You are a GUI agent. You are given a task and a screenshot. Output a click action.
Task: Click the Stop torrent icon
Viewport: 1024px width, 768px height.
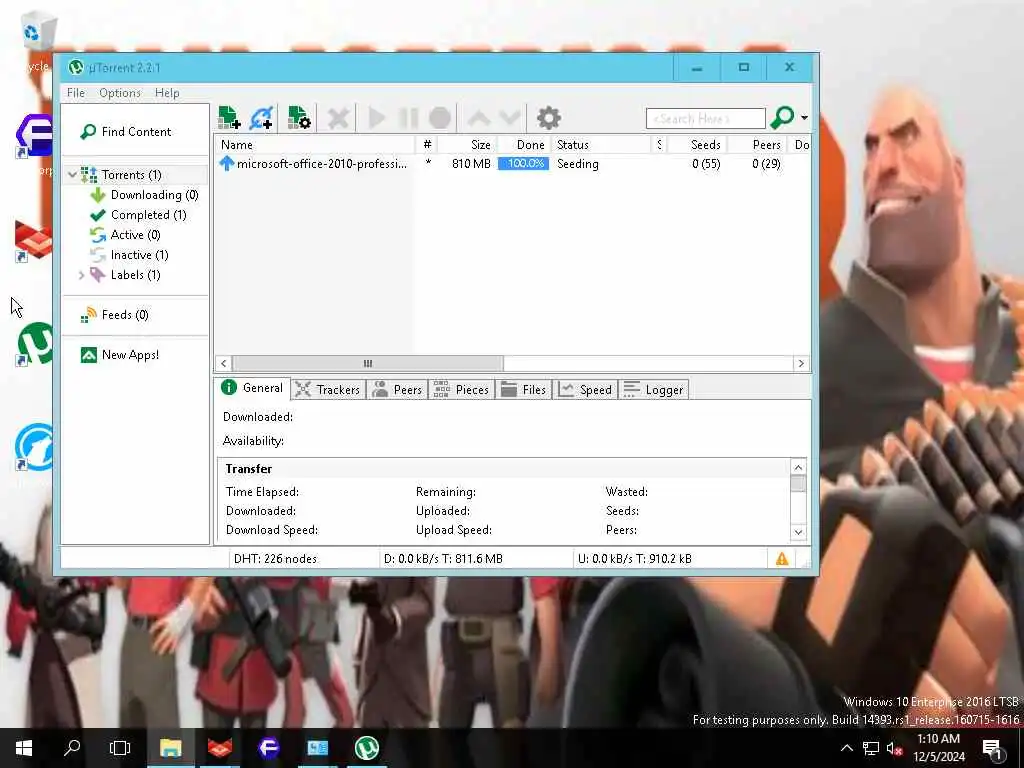click(x=440, y=118)
